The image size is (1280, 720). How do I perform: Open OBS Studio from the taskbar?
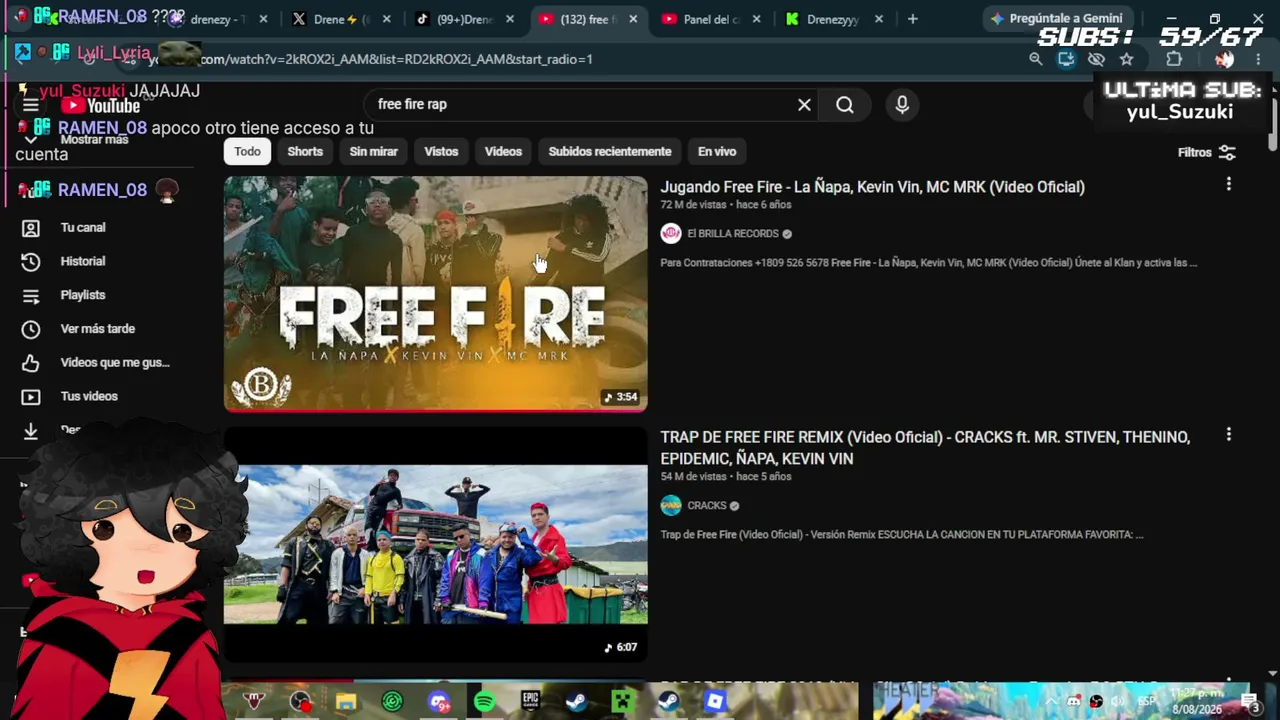tap(300, 702)
